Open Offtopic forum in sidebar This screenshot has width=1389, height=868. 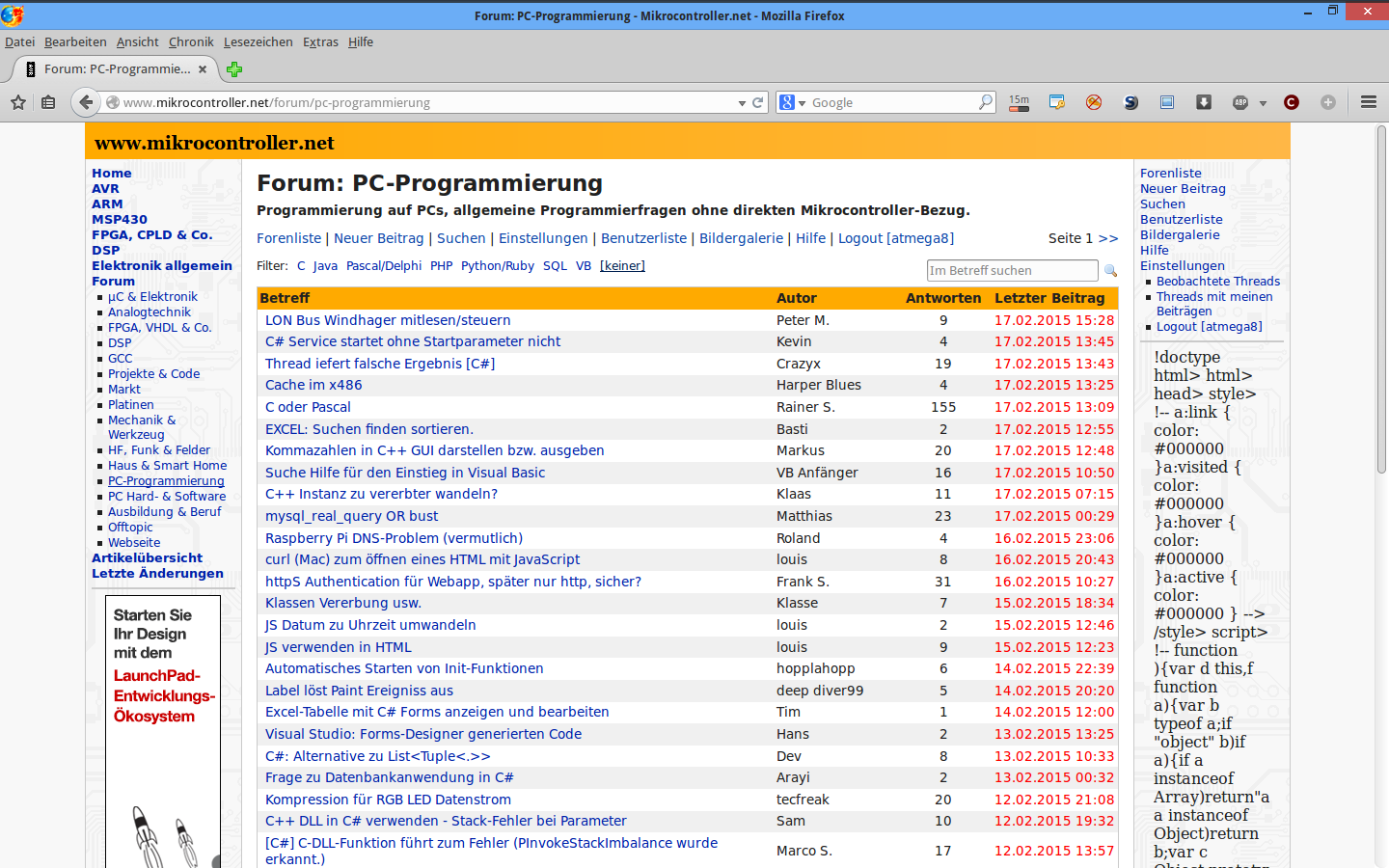[x=130, y=528]
